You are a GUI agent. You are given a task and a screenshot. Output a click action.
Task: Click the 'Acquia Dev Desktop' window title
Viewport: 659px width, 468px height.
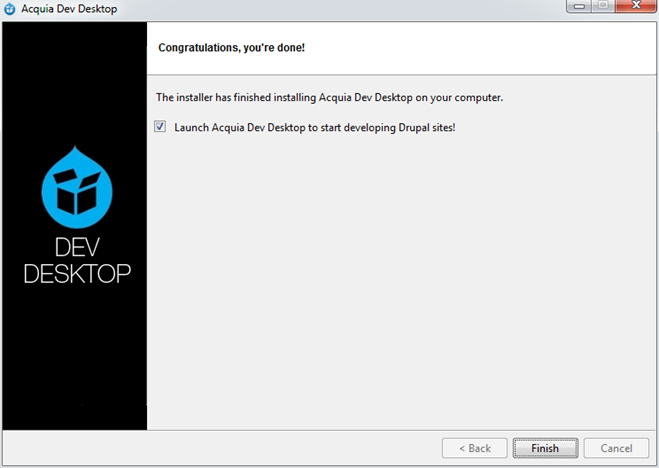pos(69,9)
